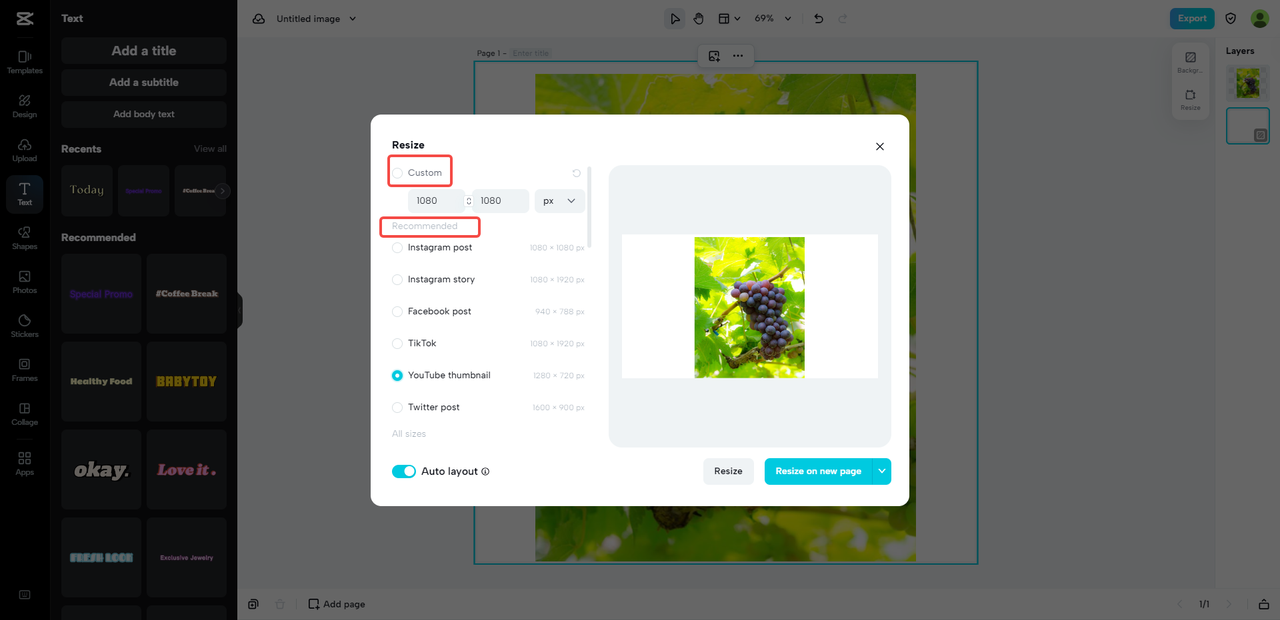The height and width of the screenshot is (620, 1280).
Task: Open the Apps sidebar panel
Action: [x=24, y=463]
